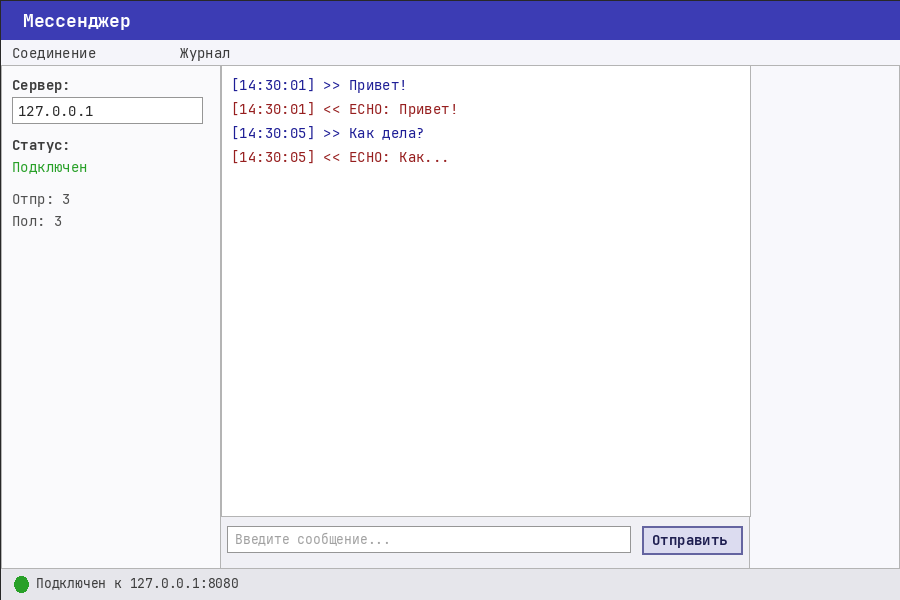The image size is (900, 600).
Task: Click the Отправить button
Action: pyautogui.click(x=692, y=540)
